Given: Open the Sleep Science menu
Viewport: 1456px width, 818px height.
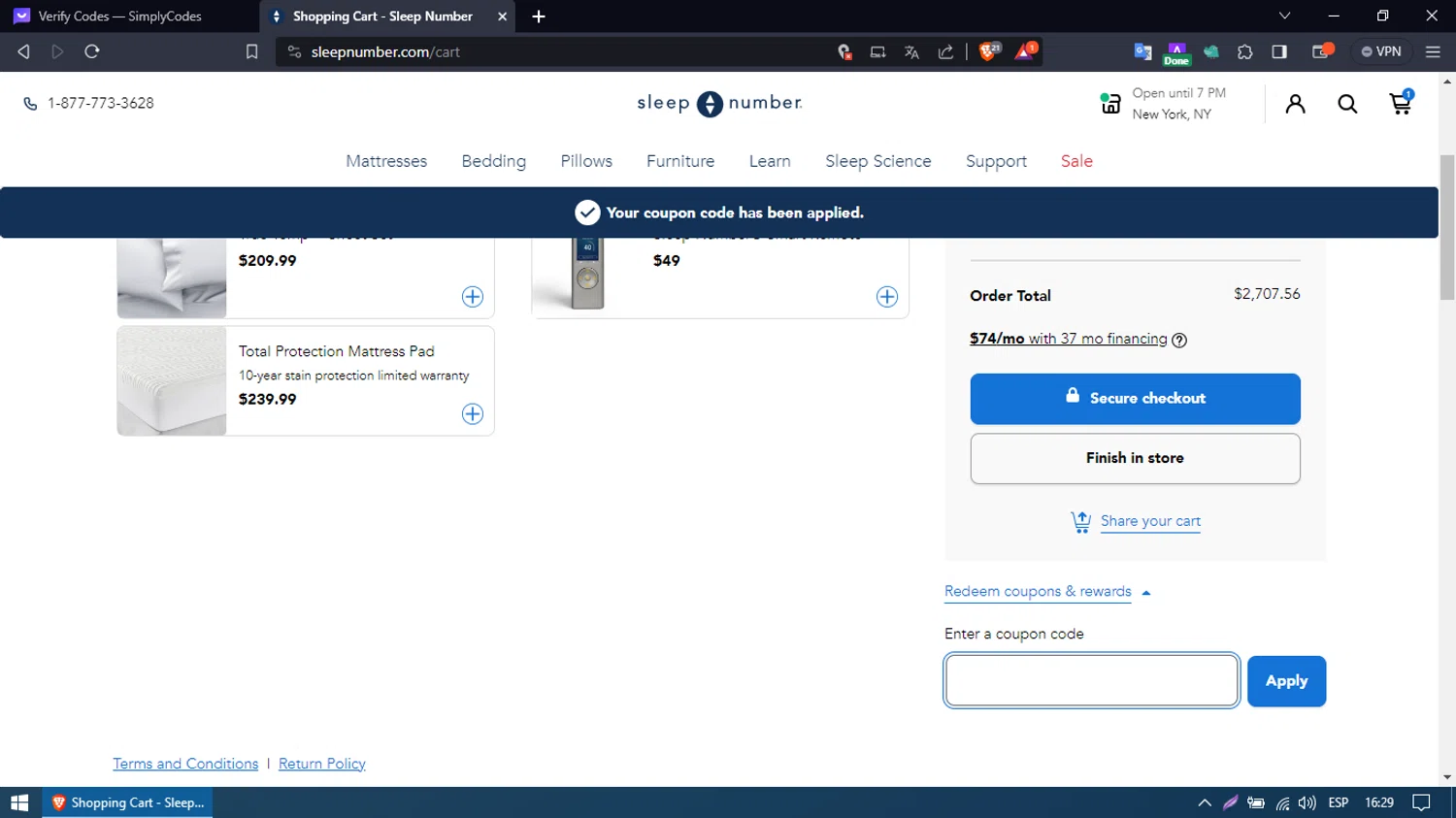Looking at the screenshot, I should (878, 161).
